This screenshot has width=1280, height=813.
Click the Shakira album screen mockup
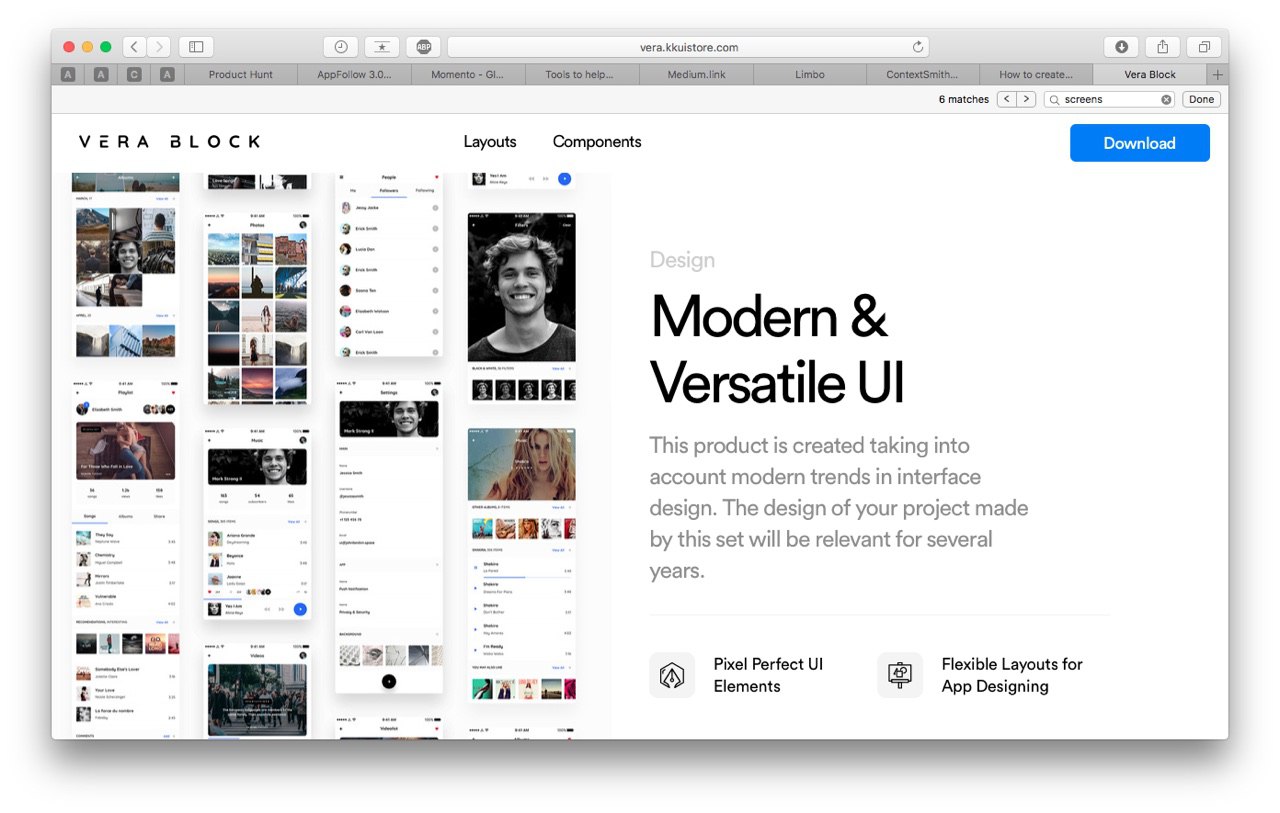(x=521, y=564)
